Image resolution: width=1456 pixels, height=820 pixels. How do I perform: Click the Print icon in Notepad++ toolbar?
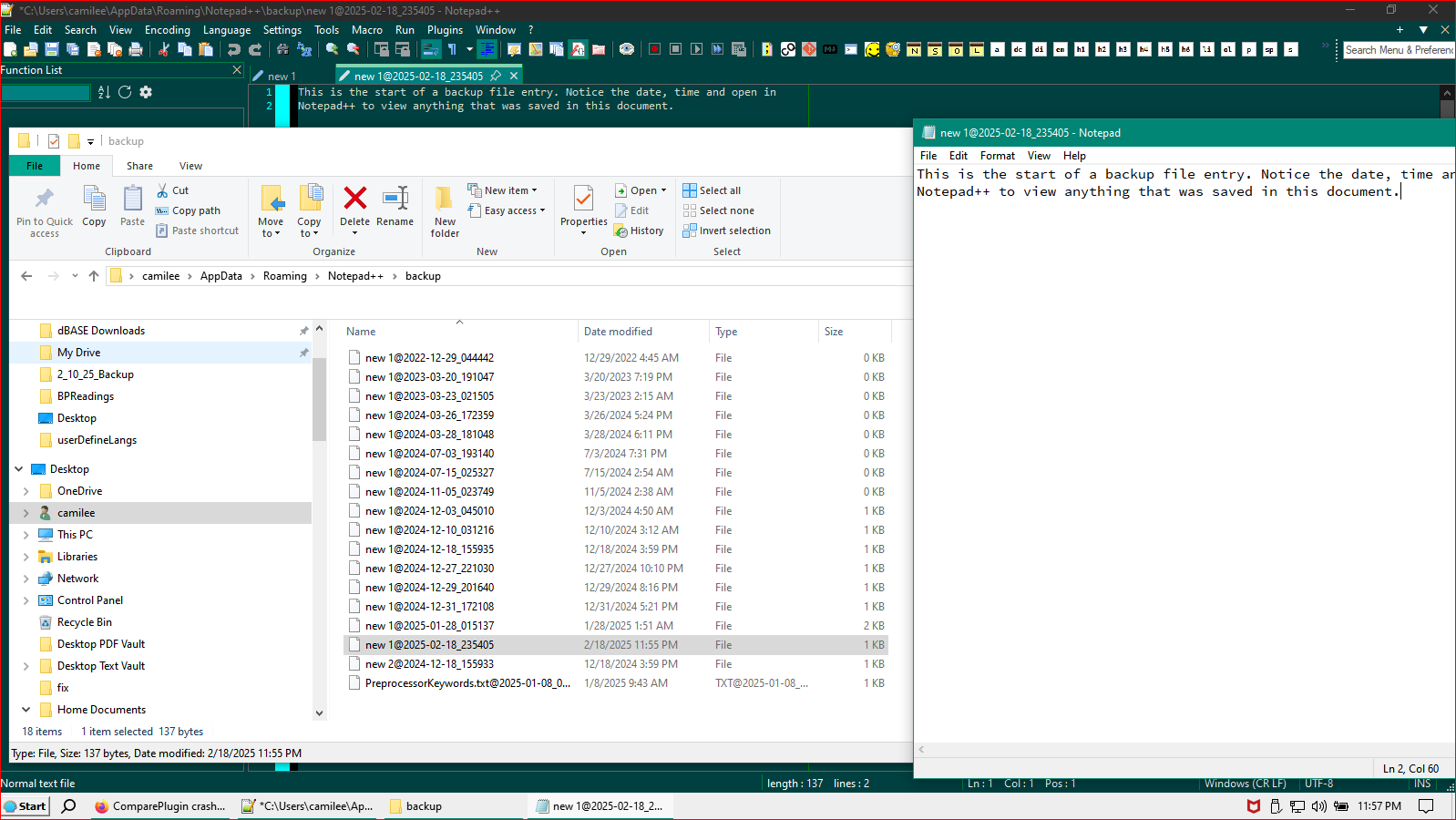136,49
